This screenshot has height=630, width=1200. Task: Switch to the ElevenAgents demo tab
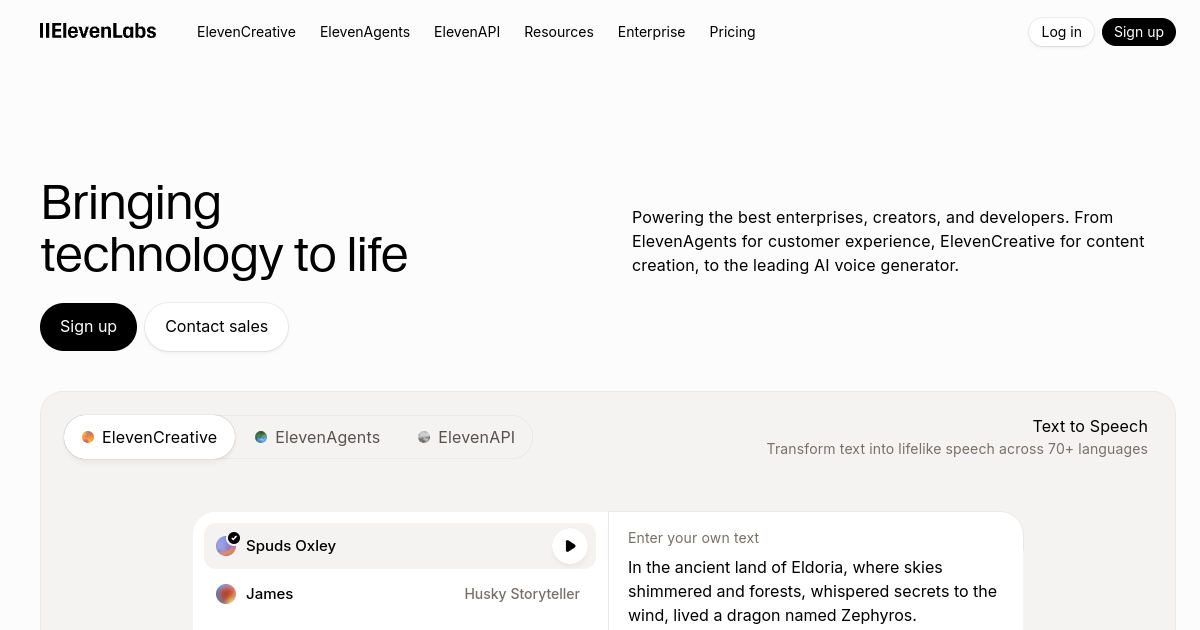pyautogui.click(x=318, y=437)
